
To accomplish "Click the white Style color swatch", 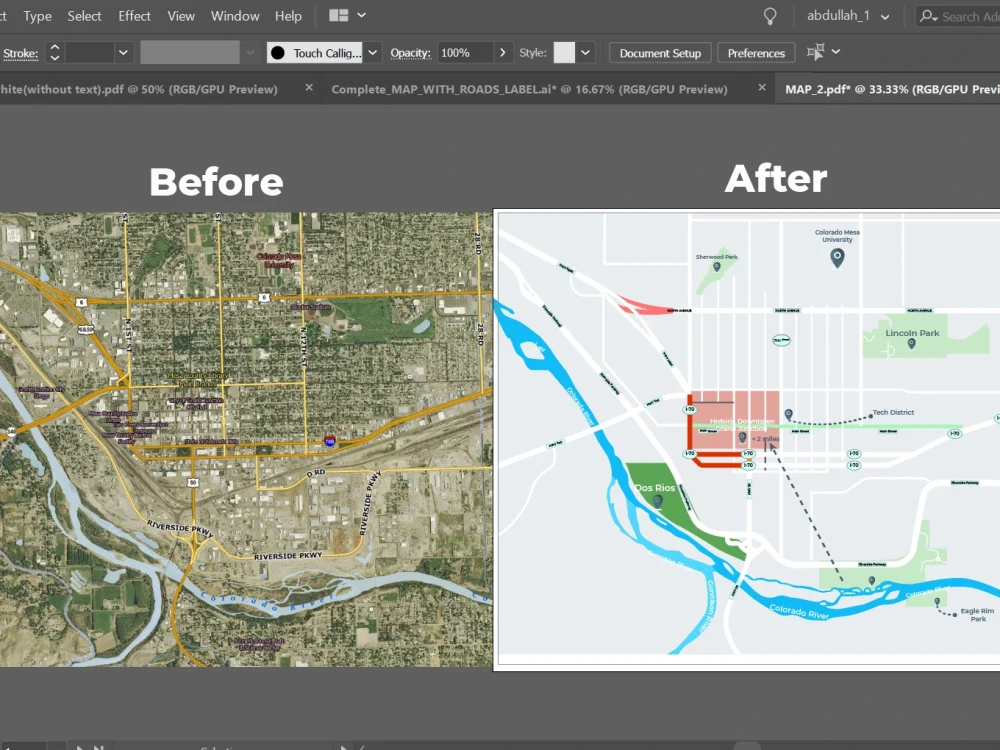I will (564, 51).
